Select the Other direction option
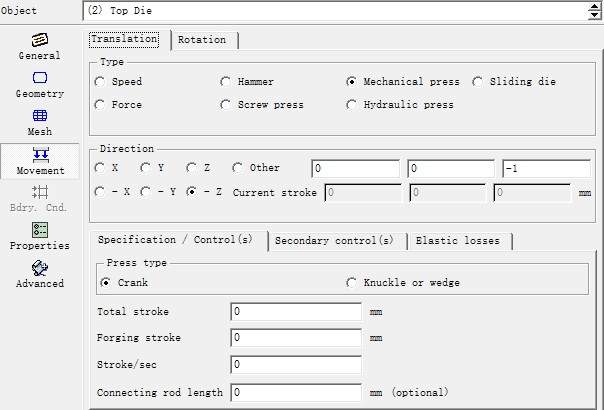Image resolution: width=604 pixels, height=410 pixels. pos(238,168)
